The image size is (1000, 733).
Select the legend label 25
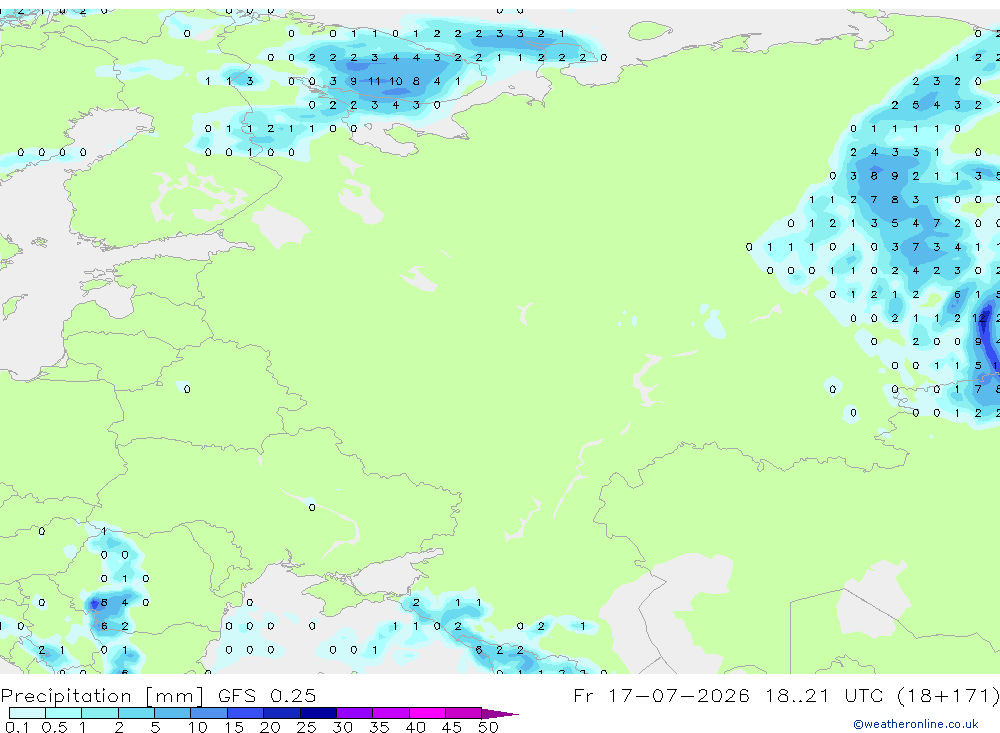(306, 727)
